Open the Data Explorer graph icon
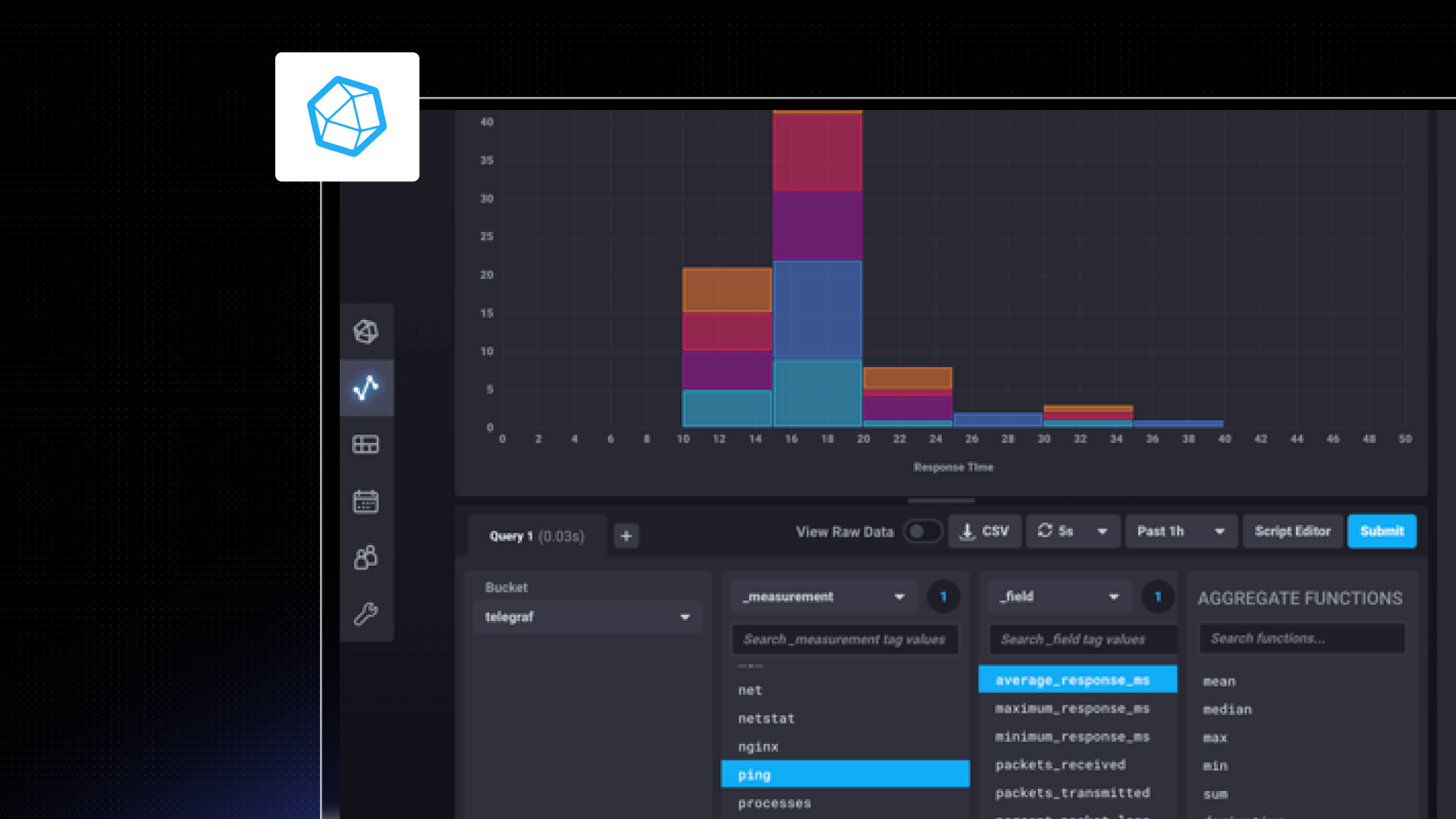 click(x=366, y=388)
